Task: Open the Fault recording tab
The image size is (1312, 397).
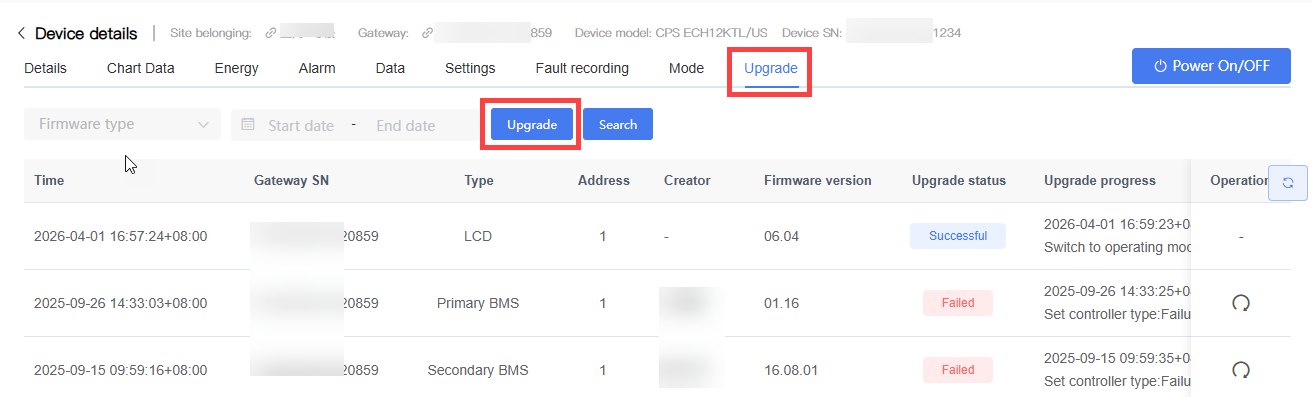Action: click(x=582, y=68)
